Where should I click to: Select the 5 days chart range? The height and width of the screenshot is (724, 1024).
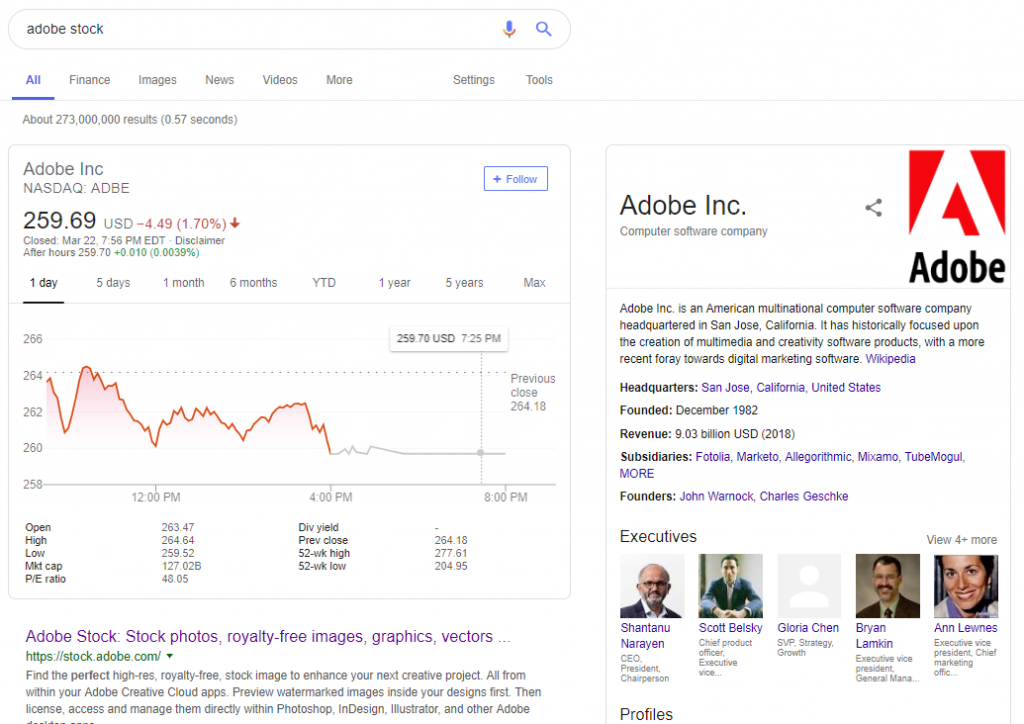point(113,283)
